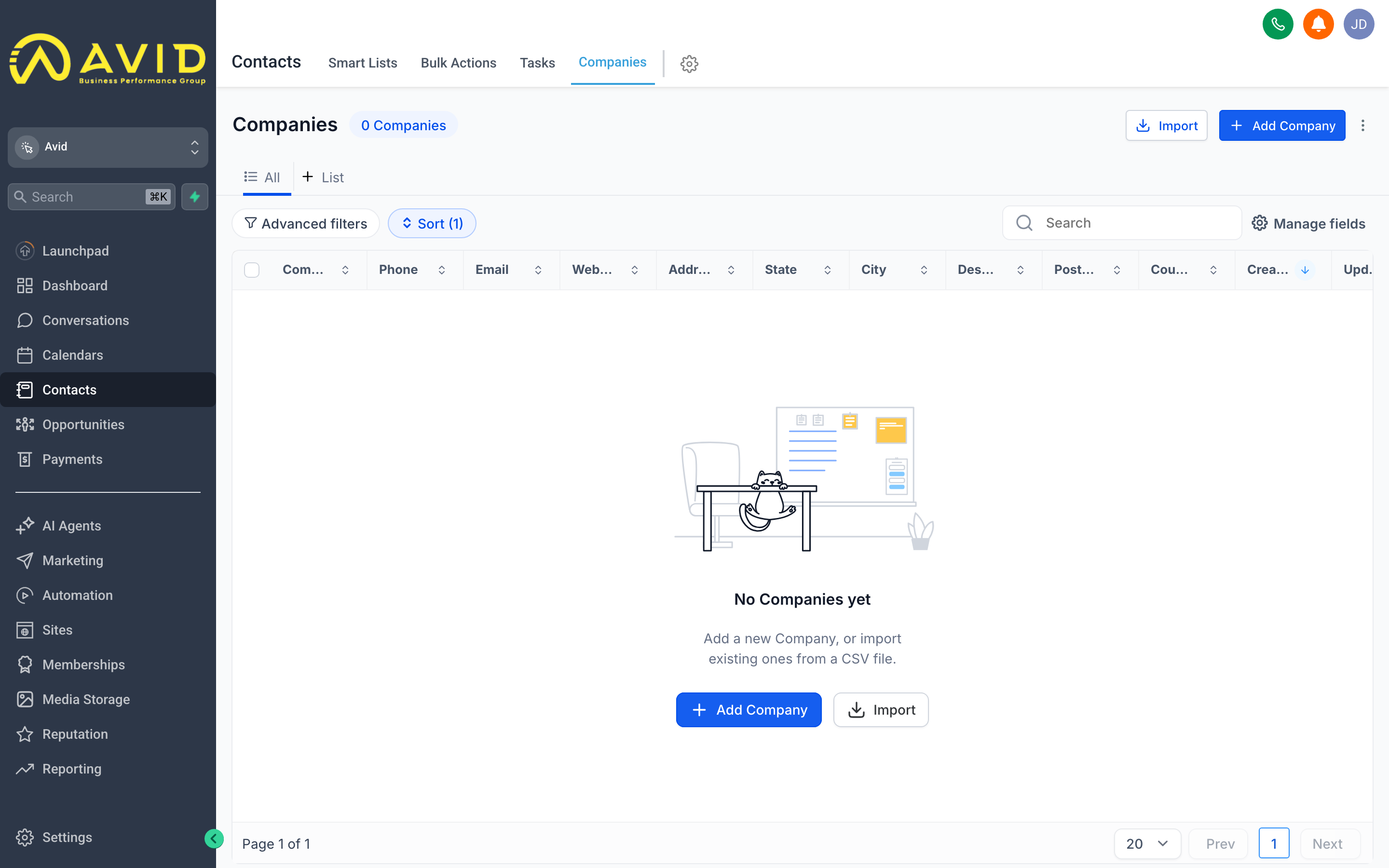Select Contacts in the sidebar
1389x868 pixels.
[108, 390]
